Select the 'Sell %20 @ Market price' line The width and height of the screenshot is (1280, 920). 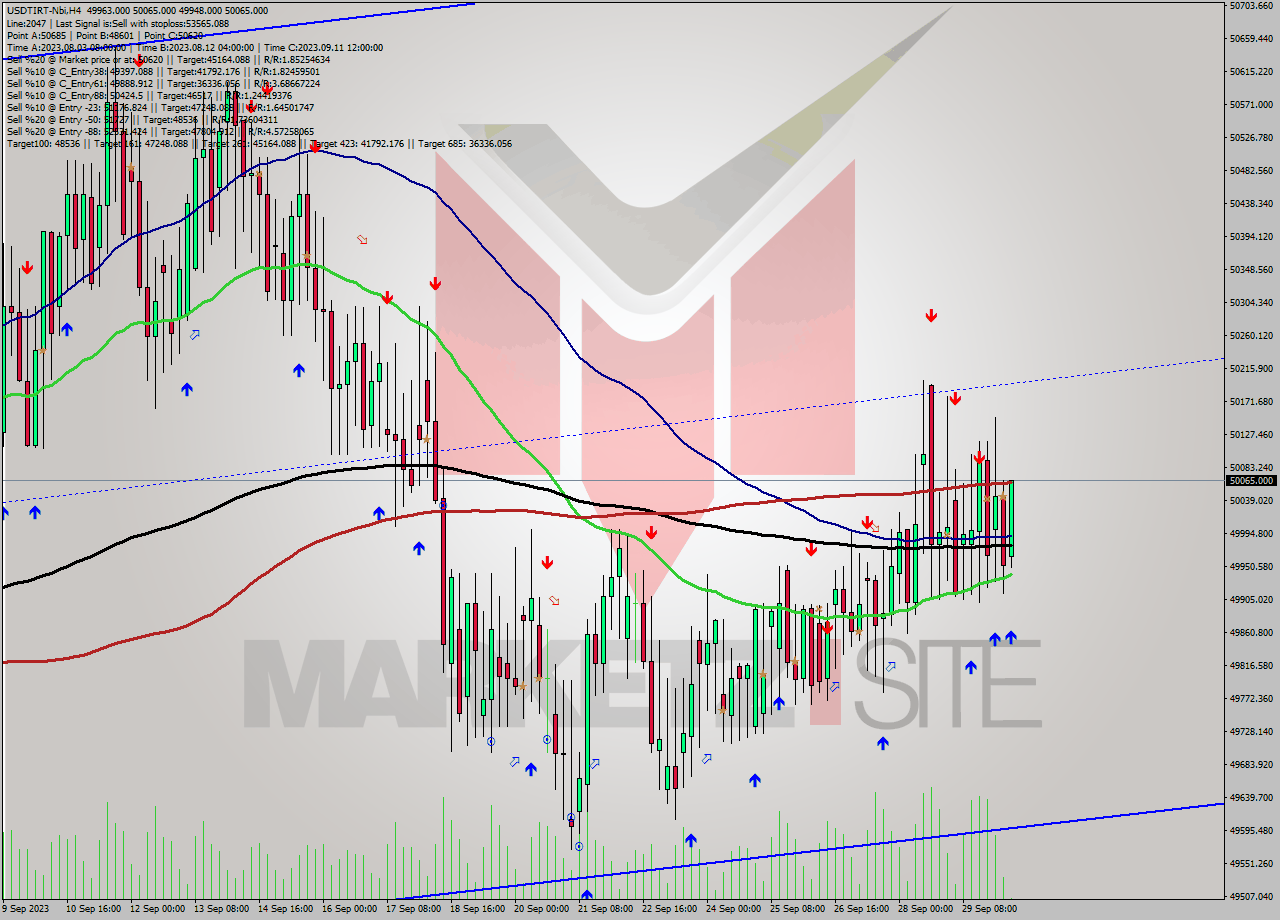(x=168, y=59)
